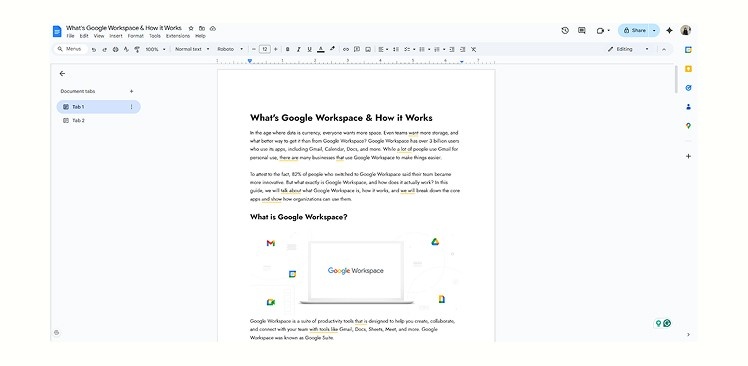The width and height of the screenshot is (748, 366).
Task: Toggle italic formatting
Action: pyautogui.click(x=298, y=49)
